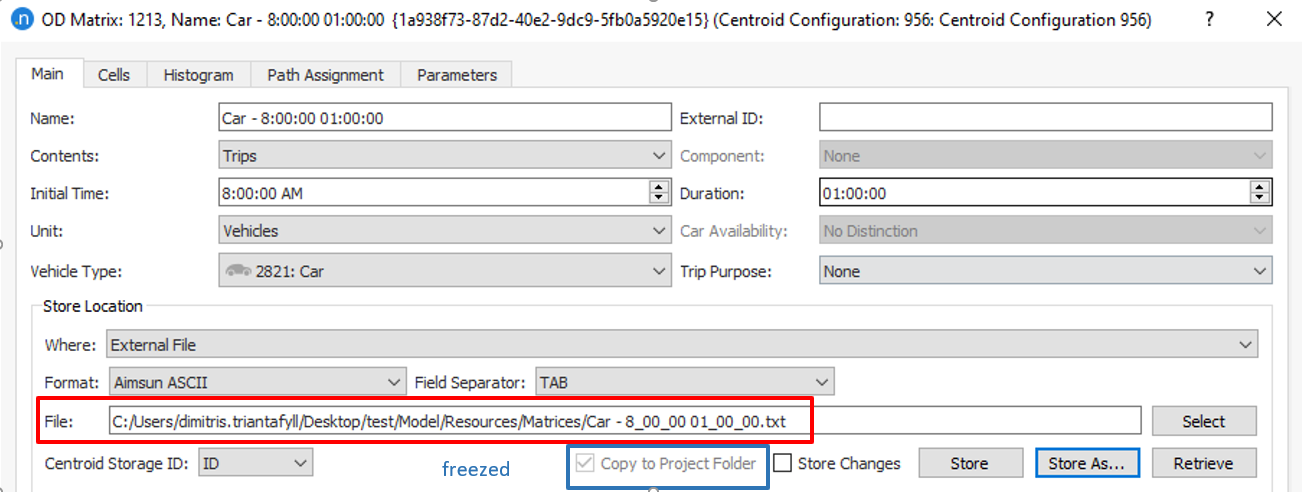Expand the Vehicle Type dropdown
The image size is (1302, 492).
coord(444,271)
